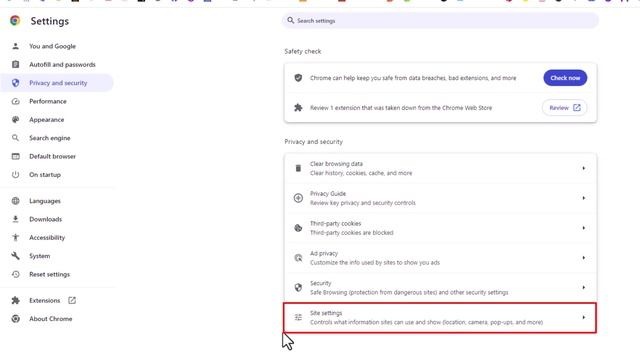Click the globe icon for Languages
This screenshot has height=360, width=640.
click(16, 201)
